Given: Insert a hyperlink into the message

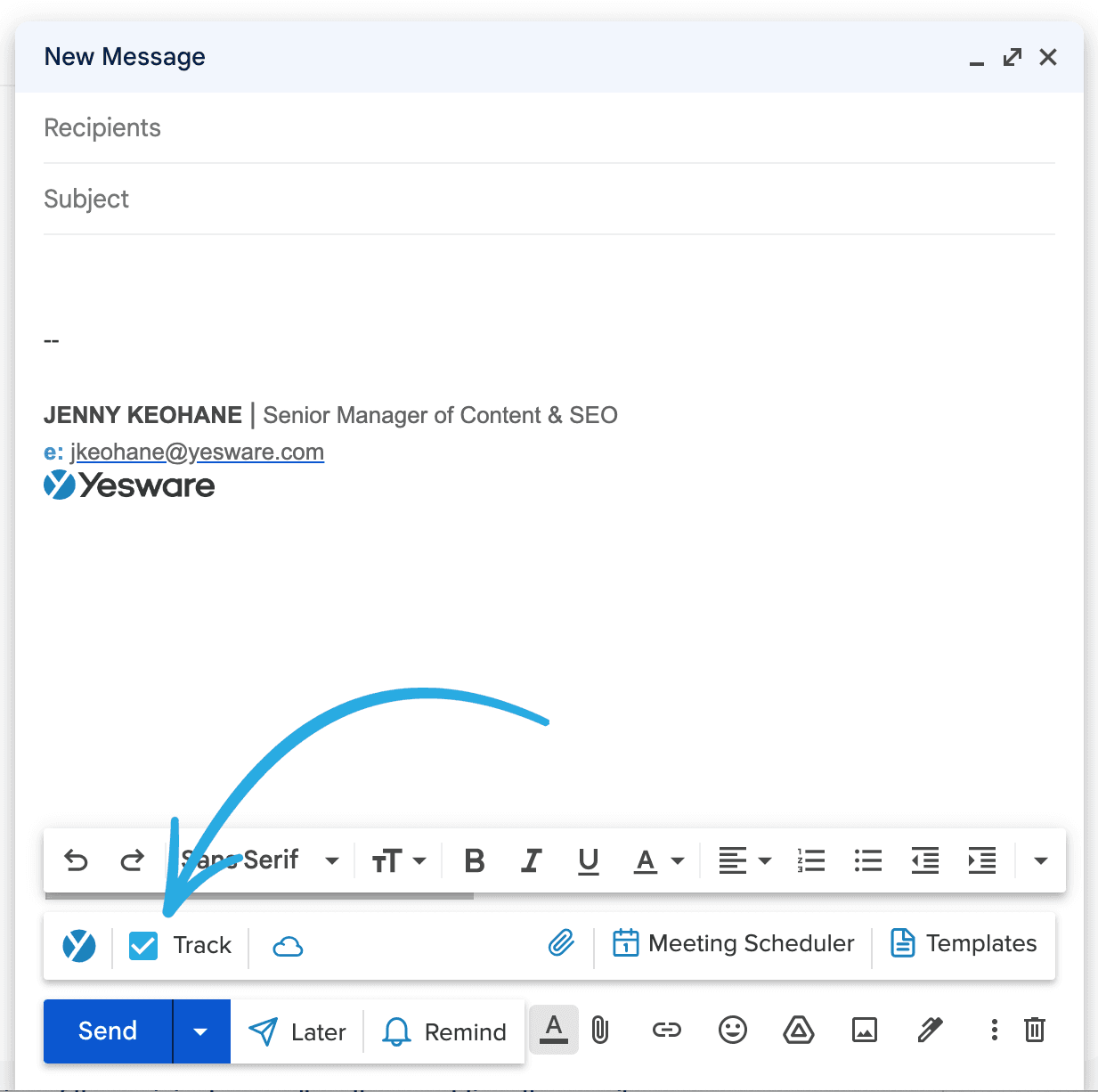Looking at the screenshot, I should pyautogui.click(x=666, y=1031).
